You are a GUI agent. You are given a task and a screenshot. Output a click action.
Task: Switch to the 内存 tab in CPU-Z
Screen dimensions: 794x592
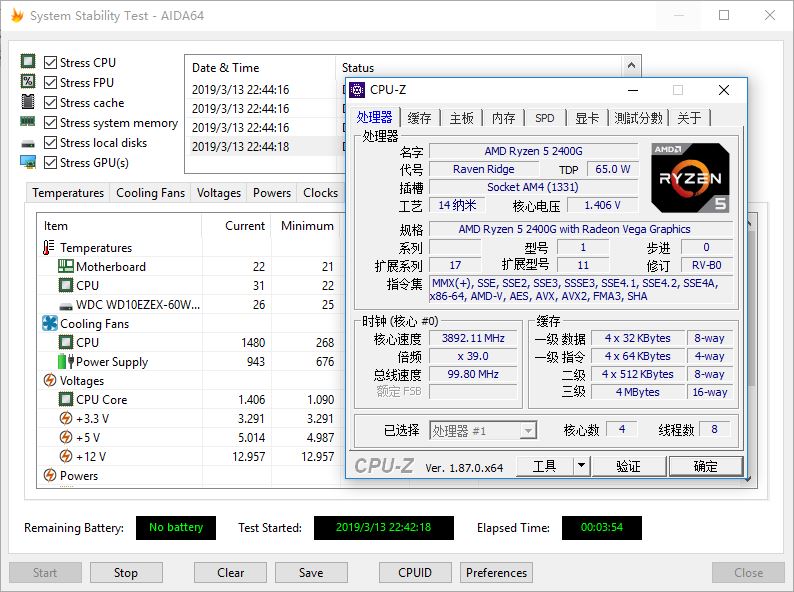tap(503, 118)
